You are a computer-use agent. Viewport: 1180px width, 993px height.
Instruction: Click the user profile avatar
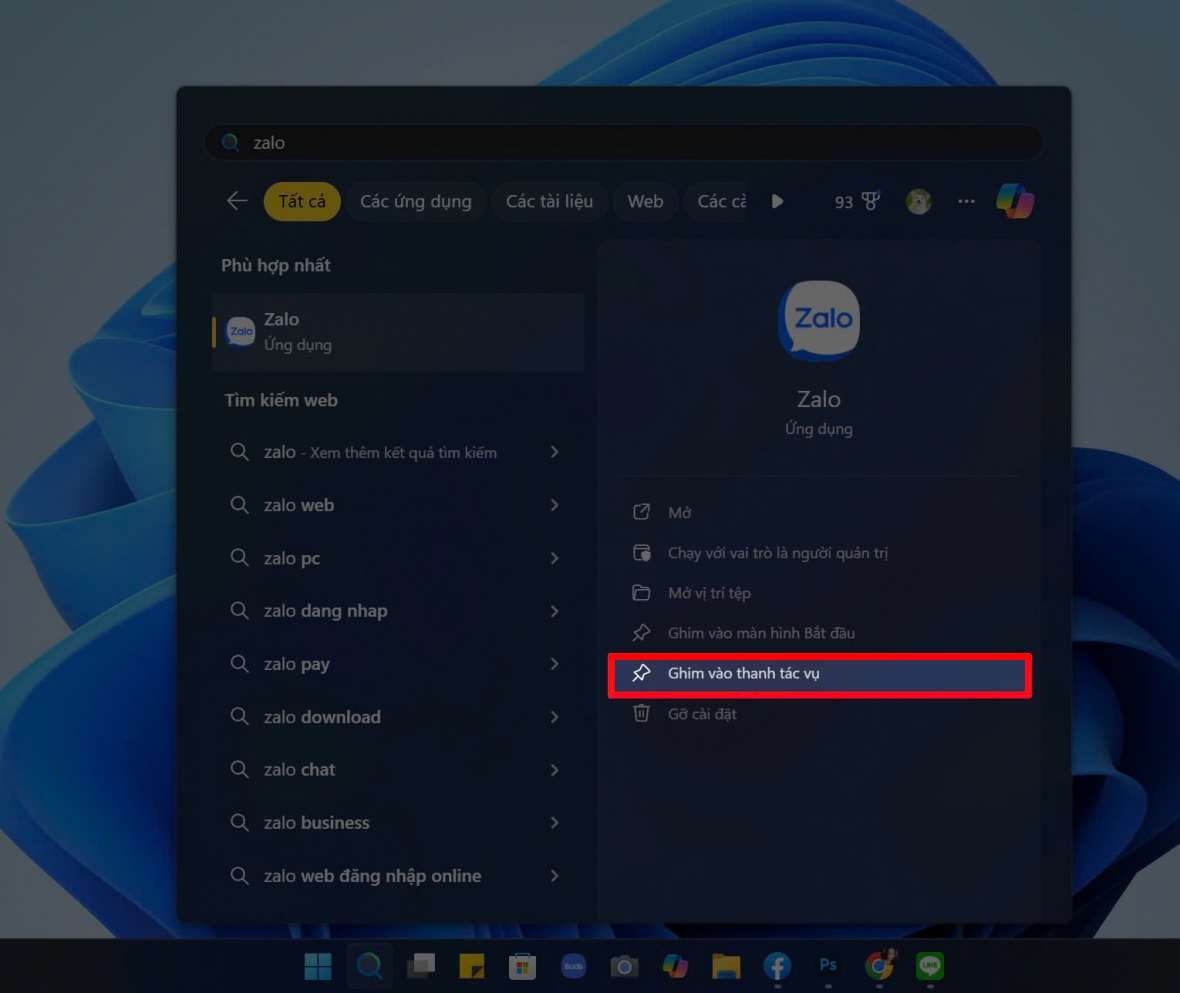click(918, 201)
